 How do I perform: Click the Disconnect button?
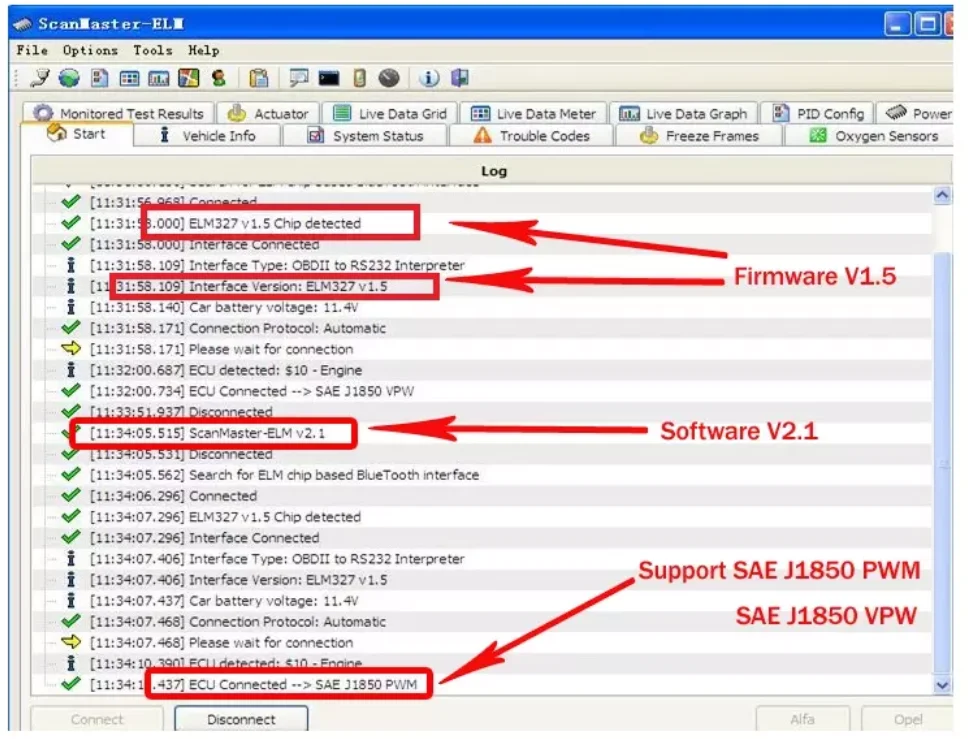tap(241, 719)
